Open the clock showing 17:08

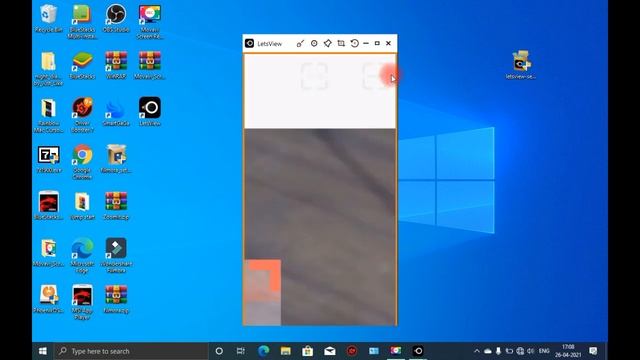(568, 351)
